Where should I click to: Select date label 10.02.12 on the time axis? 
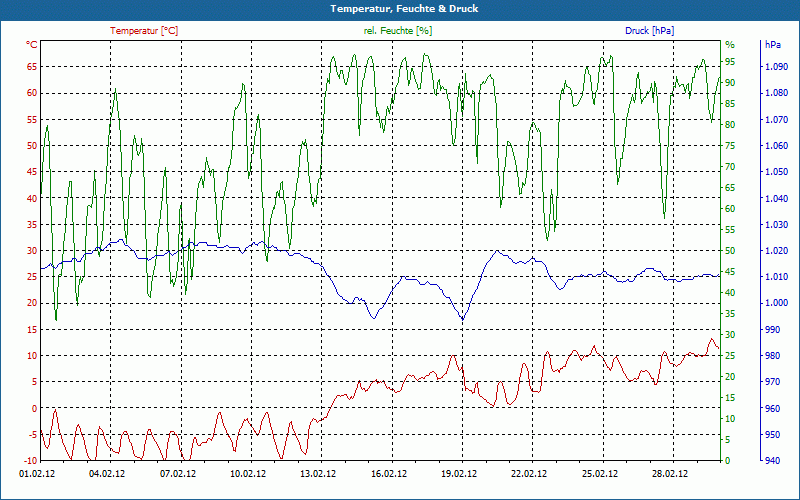[x=248, y=474]
